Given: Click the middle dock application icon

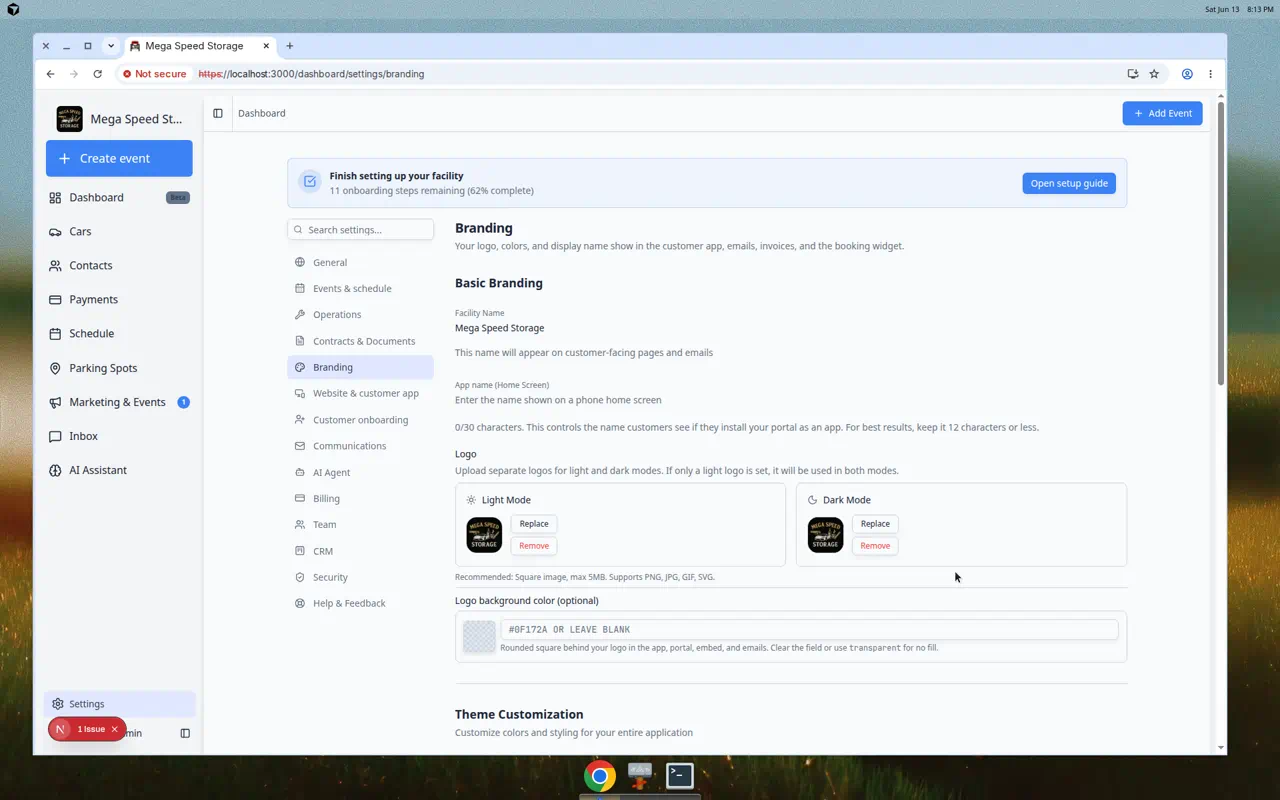Looking at the screenshot, I should (x=640, y=775).
